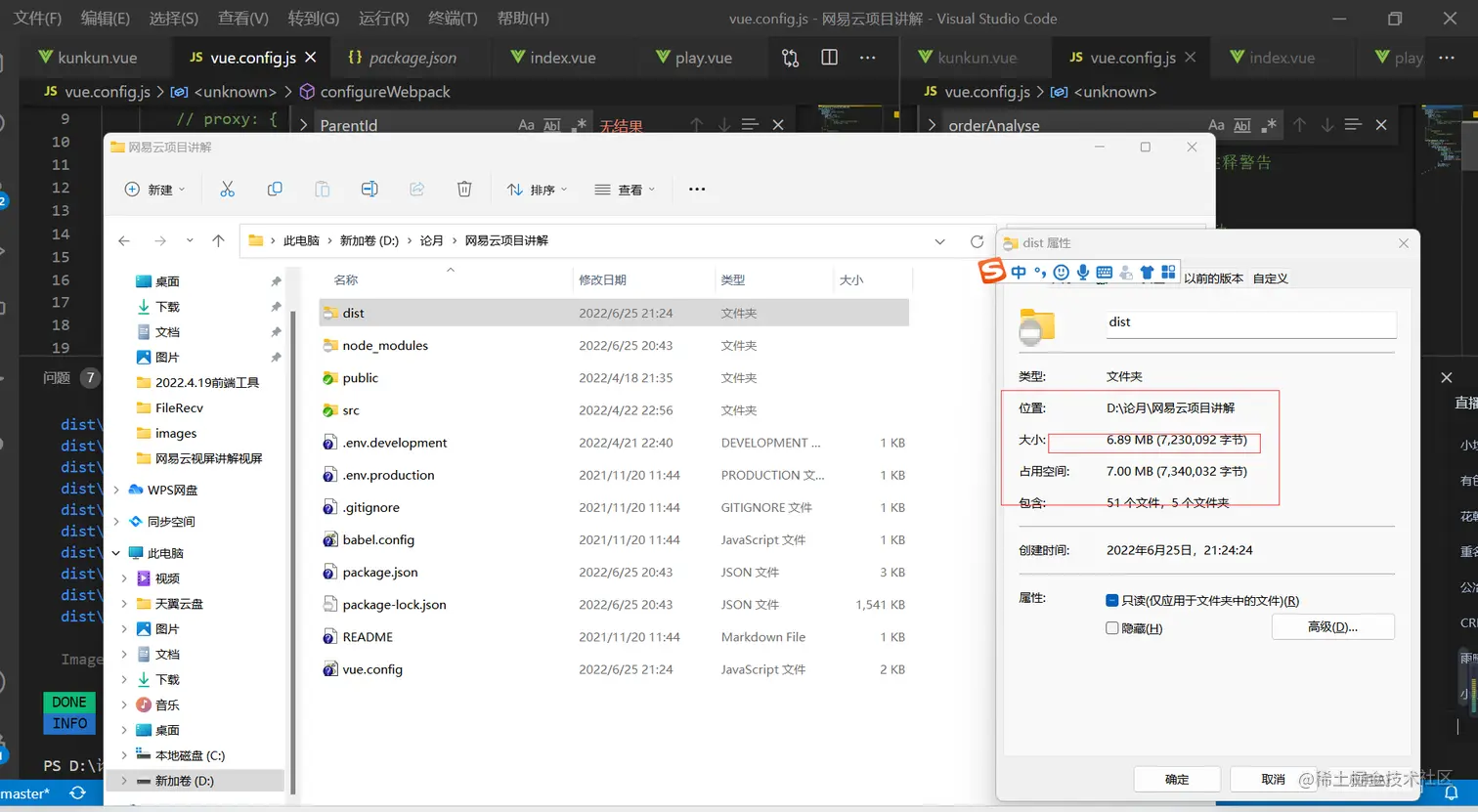Viewport: 1478px width, 812px height.
Task: Toggle Match Whole Word in the orderAnalyse find widget
Action: click(1242, 125)
